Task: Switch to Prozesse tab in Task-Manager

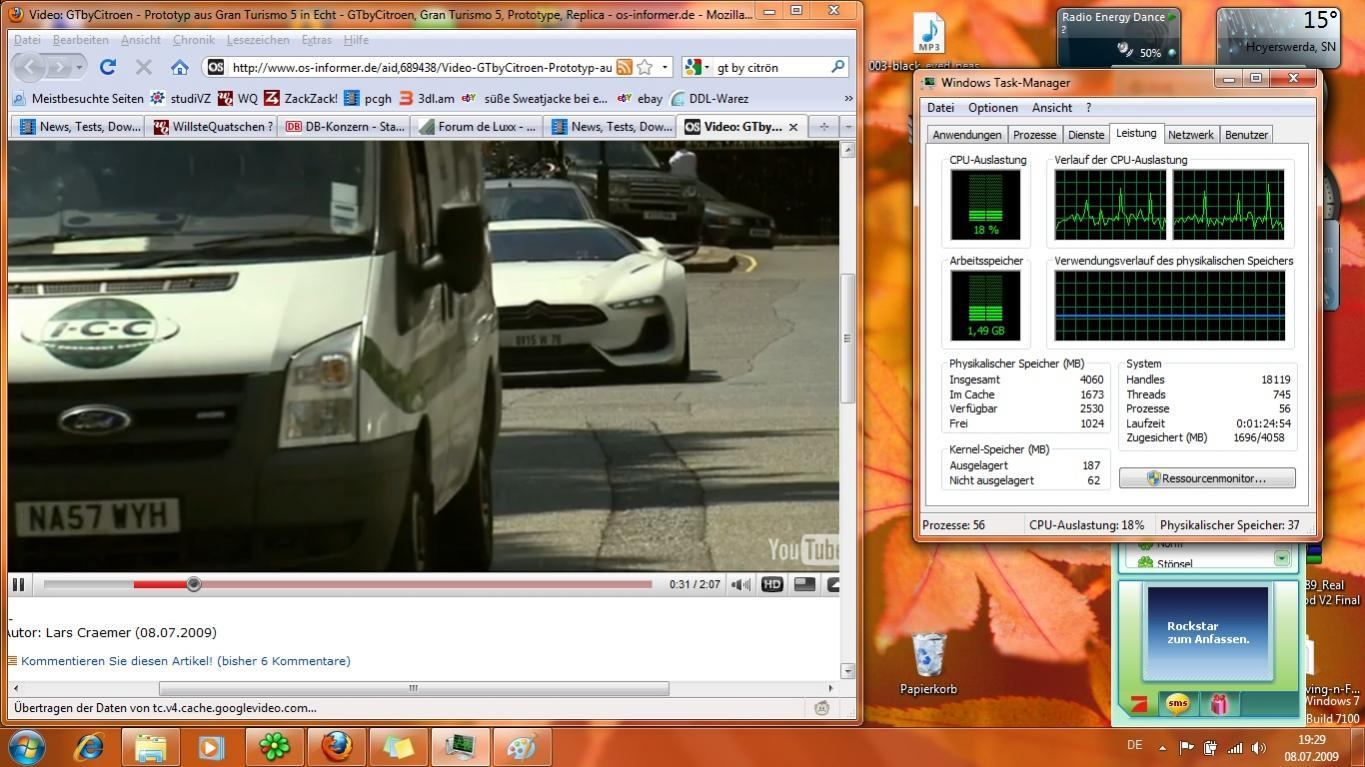Action: (x=1034, y=135)
